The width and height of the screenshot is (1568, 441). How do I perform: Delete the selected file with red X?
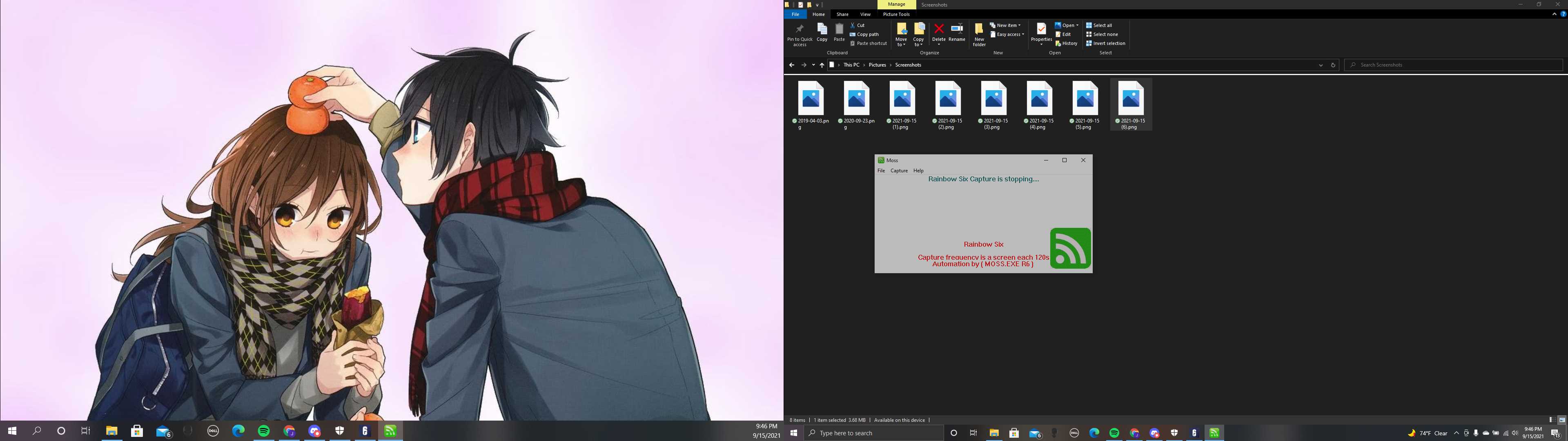(x=939, y=33)
